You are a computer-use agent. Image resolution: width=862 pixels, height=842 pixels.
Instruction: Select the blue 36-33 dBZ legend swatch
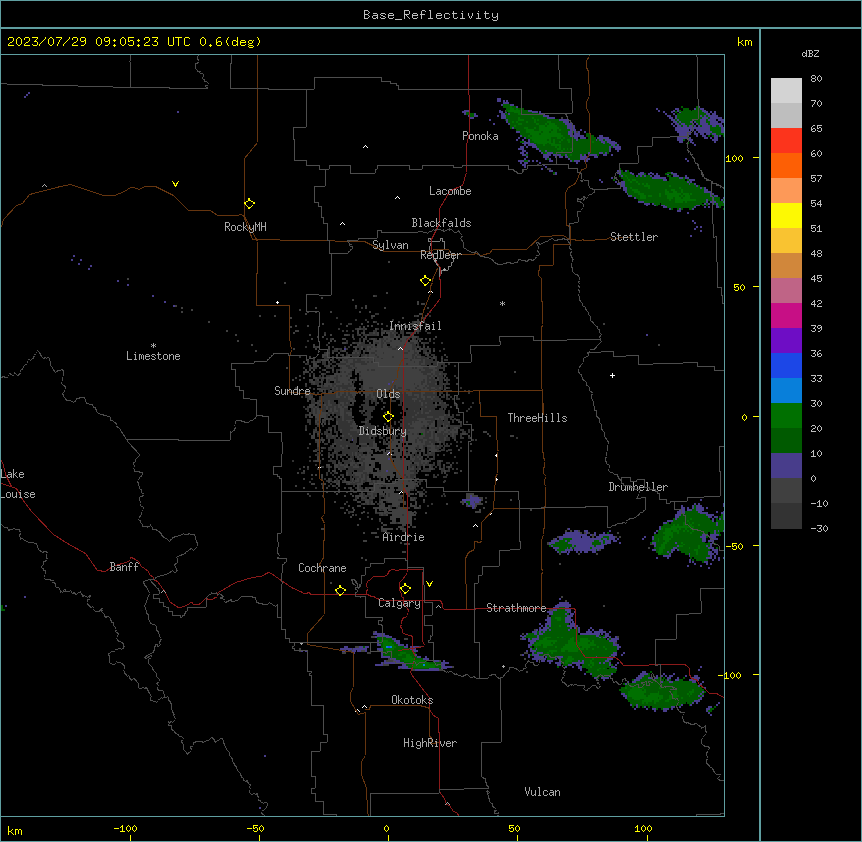[x=786, y=365]
